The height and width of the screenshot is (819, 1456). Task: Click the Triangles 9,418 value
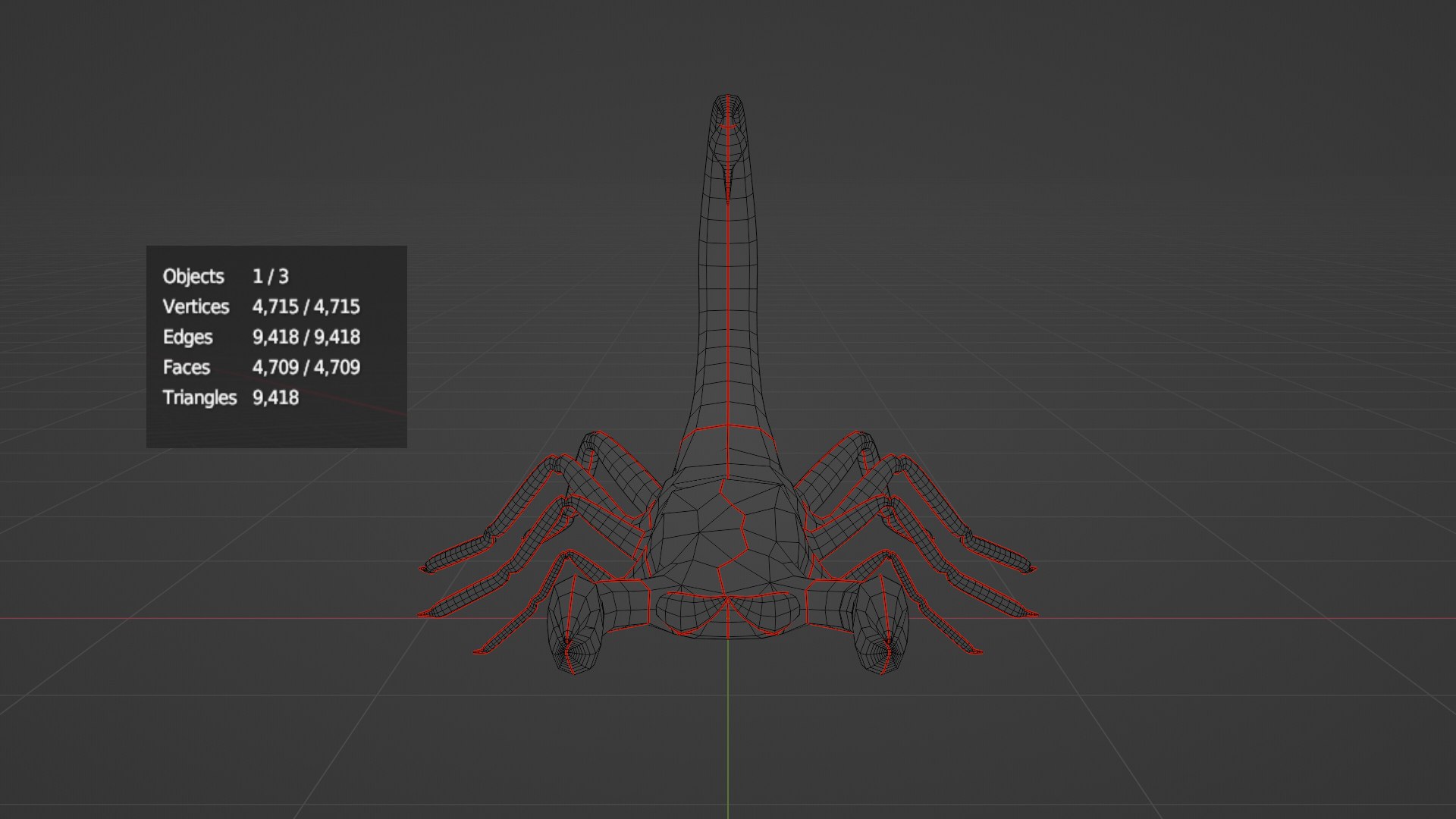coord(275,398)
